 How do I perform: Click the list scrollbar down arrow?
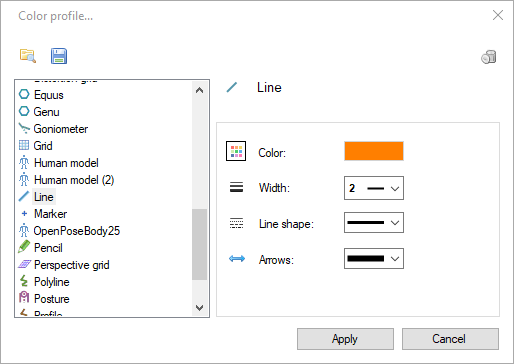pyautogui.click(x=199, y=308)
